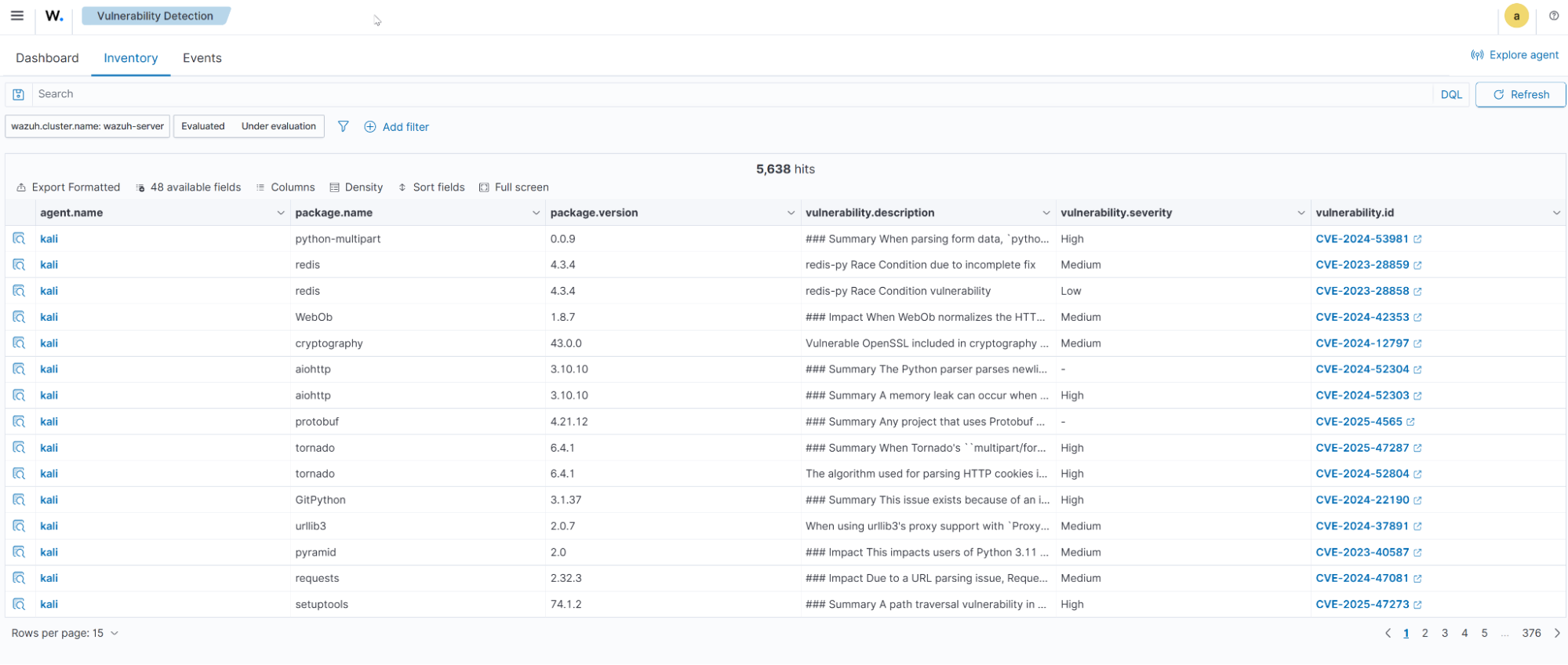Export Formatted results

[68, 187]
